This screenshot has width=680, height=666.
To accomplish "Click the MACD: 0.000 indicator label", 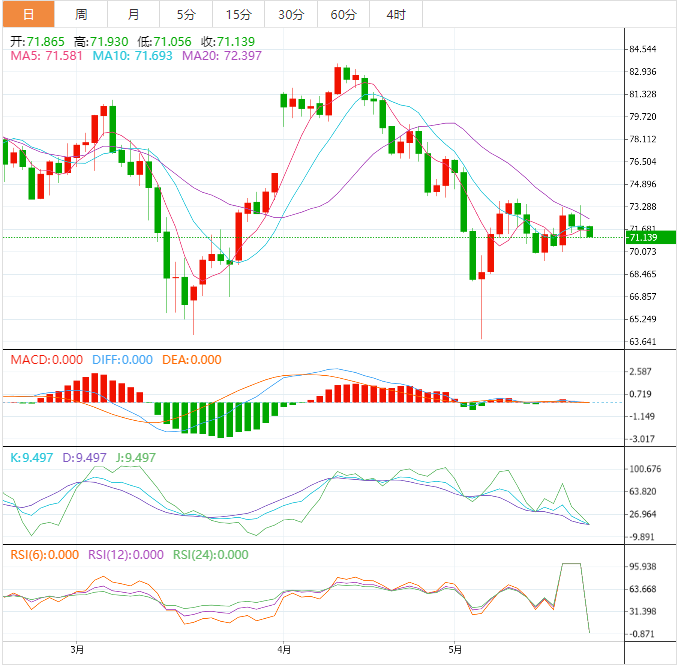I will (x=46, y=360).
